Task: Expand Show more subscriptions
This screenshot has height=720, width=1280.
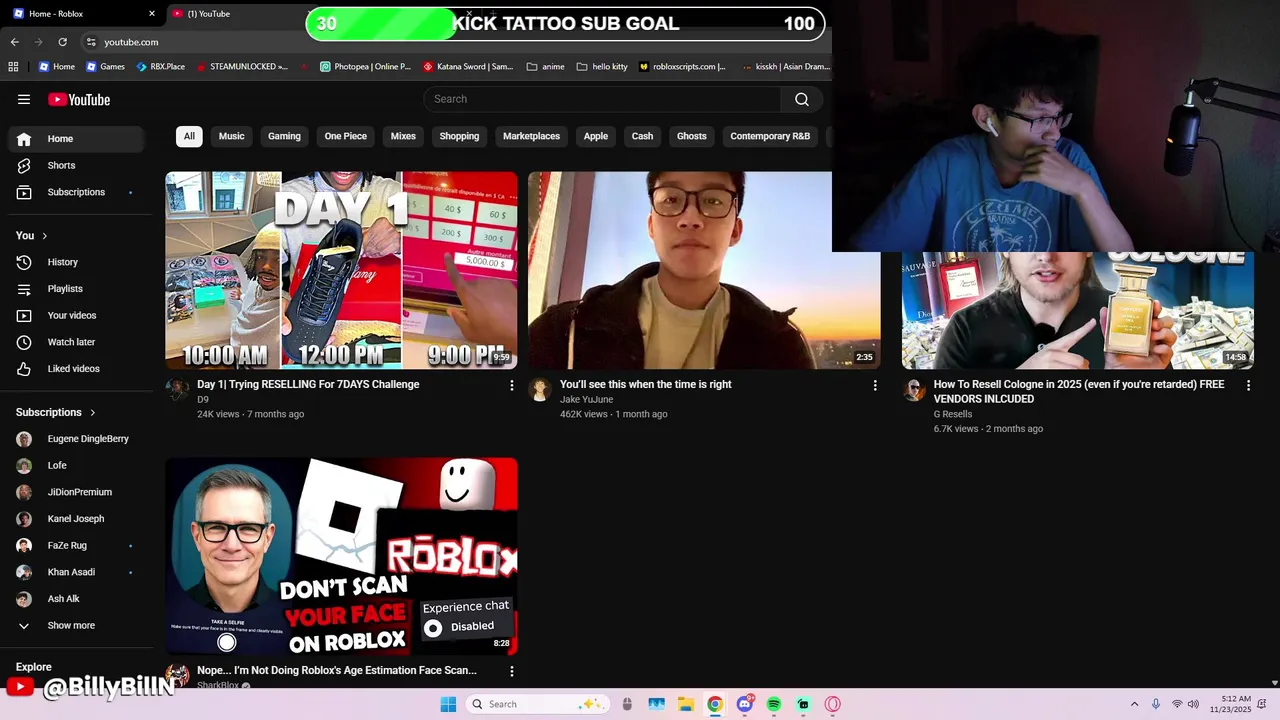Action: (x=76, y=625)
